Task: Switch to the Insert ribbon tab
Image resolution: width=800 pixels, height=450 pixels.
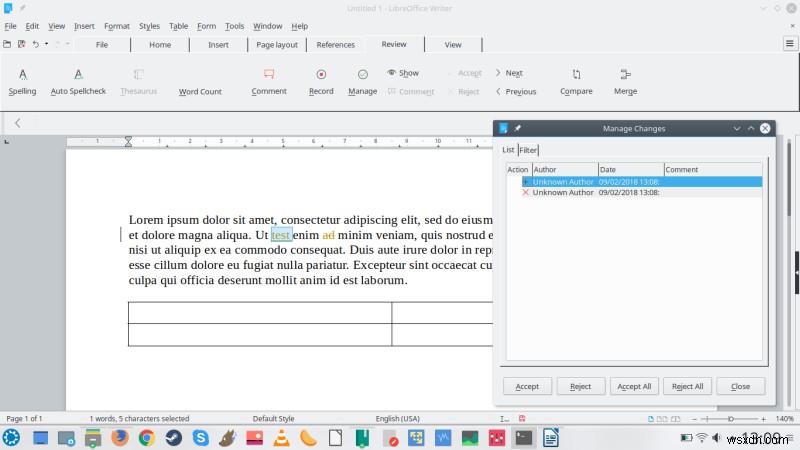Action: (218, 45)
